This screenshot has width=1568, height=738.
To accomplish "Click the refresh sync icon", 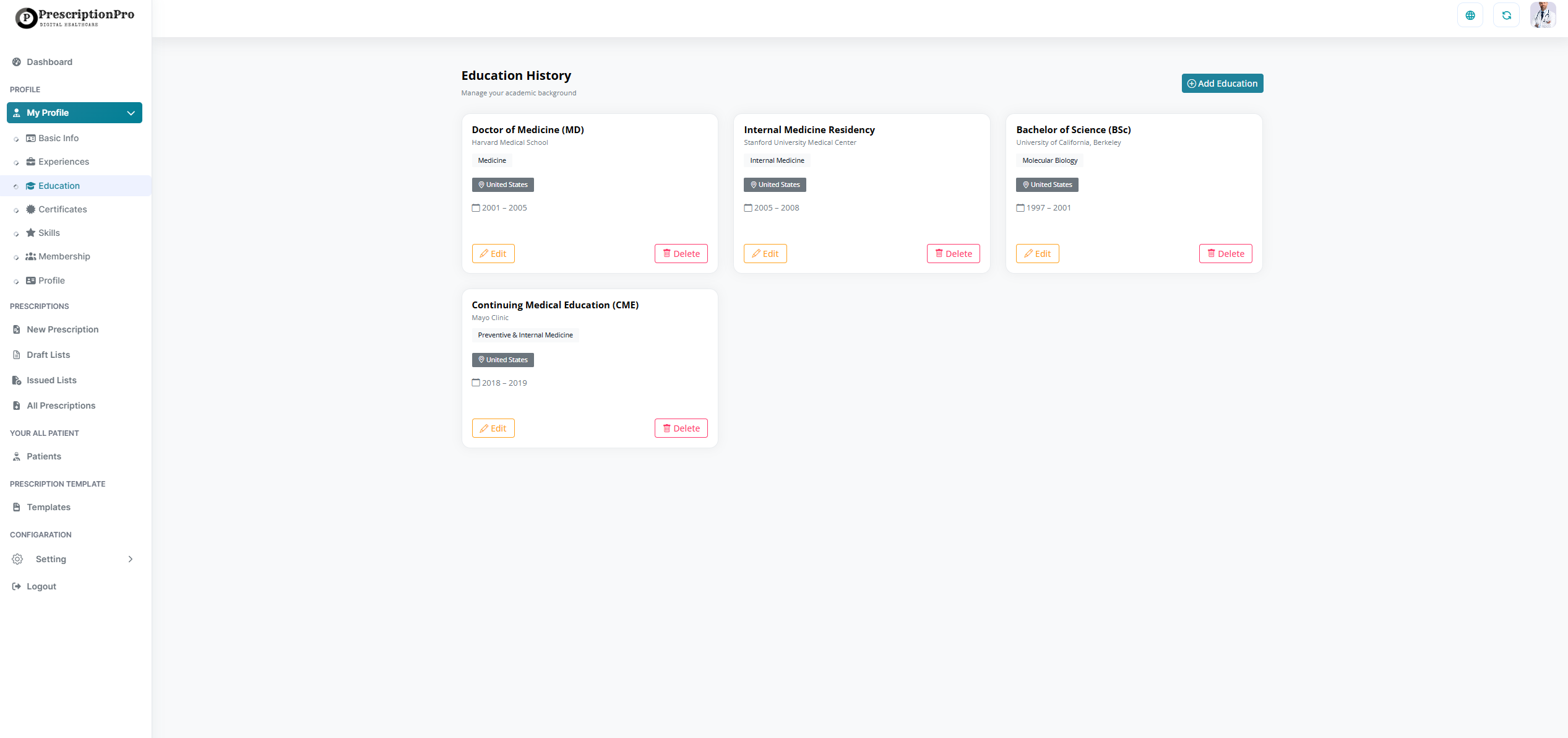I will (x=1506, y=15).
